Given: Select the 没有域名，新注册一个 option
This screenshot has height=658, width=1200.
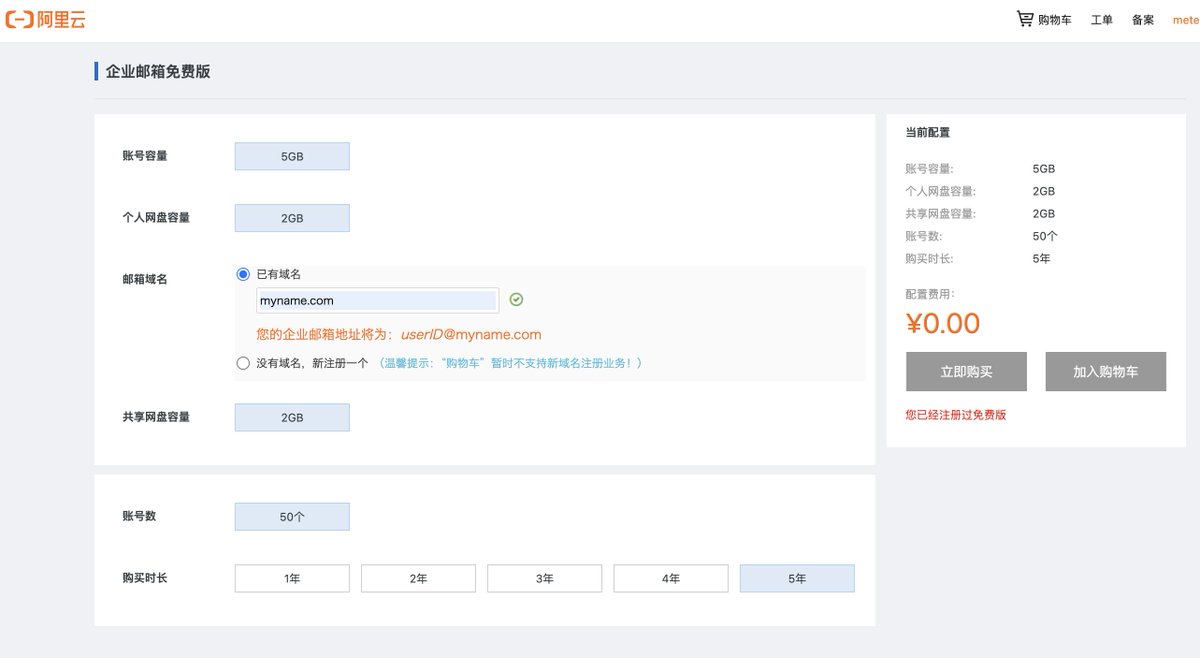Looking at the screenshot, I should pyautogui.click(x=243, y=363).
